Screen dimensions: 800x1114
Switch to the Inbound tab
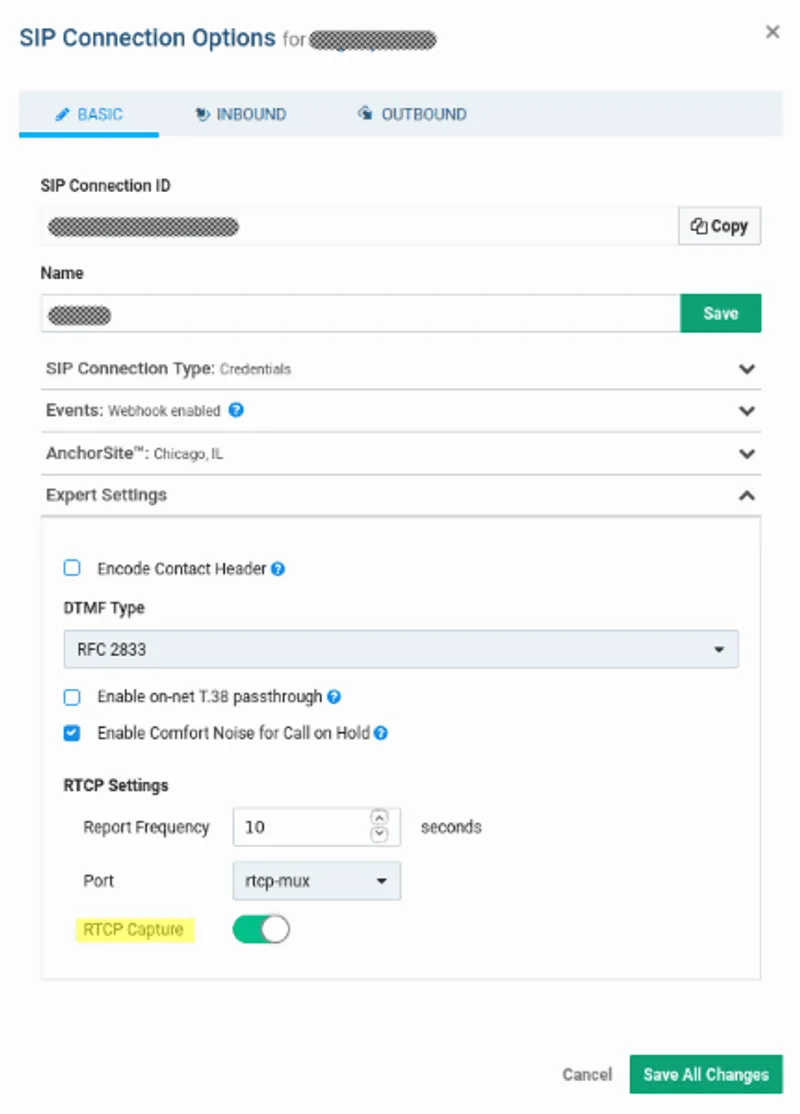241,114
